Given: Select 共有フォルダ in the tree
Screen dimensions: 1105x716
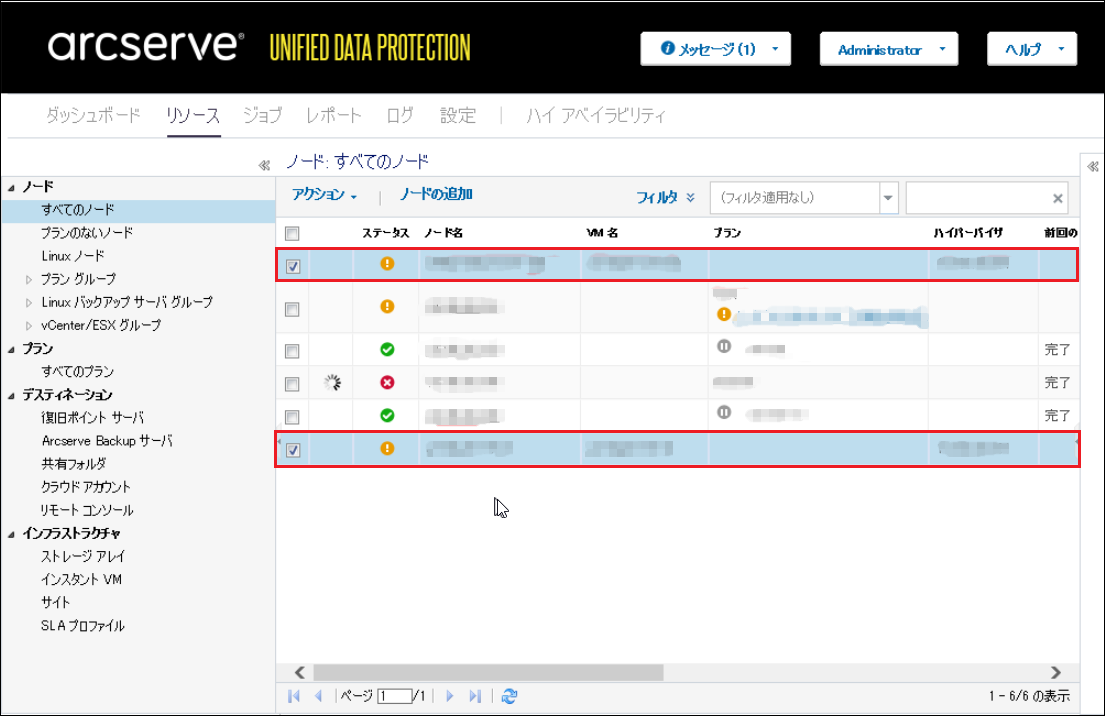Looking at the screenshot, I should (x=74, y=464).
